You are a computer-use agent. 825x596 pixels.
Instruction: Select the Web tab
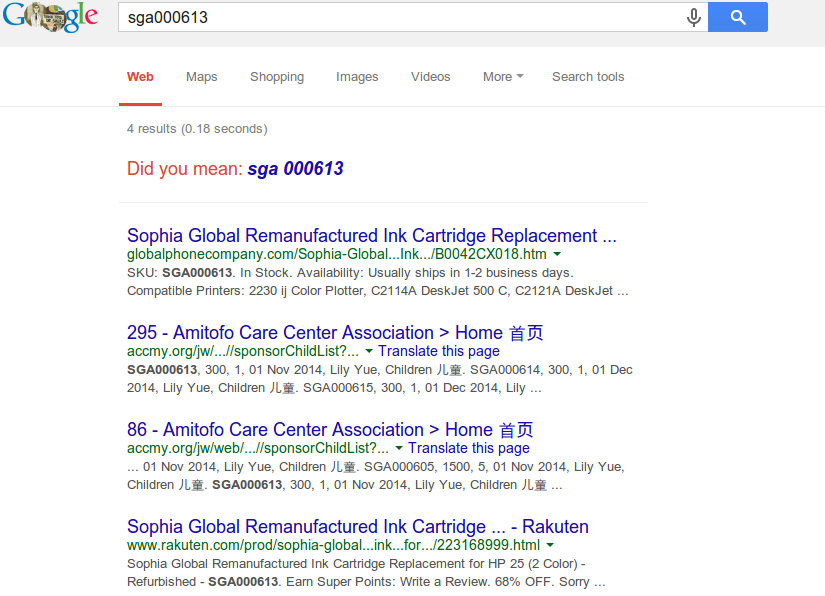pos(140,77)
